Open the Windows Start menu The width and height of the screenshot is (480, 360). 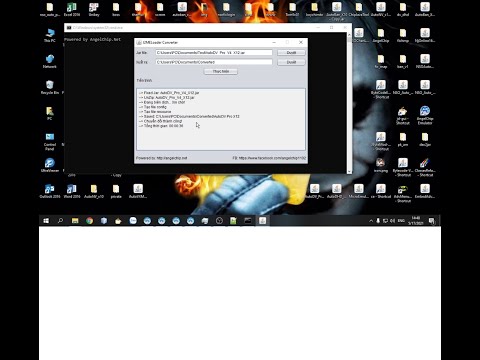point(46,221)
